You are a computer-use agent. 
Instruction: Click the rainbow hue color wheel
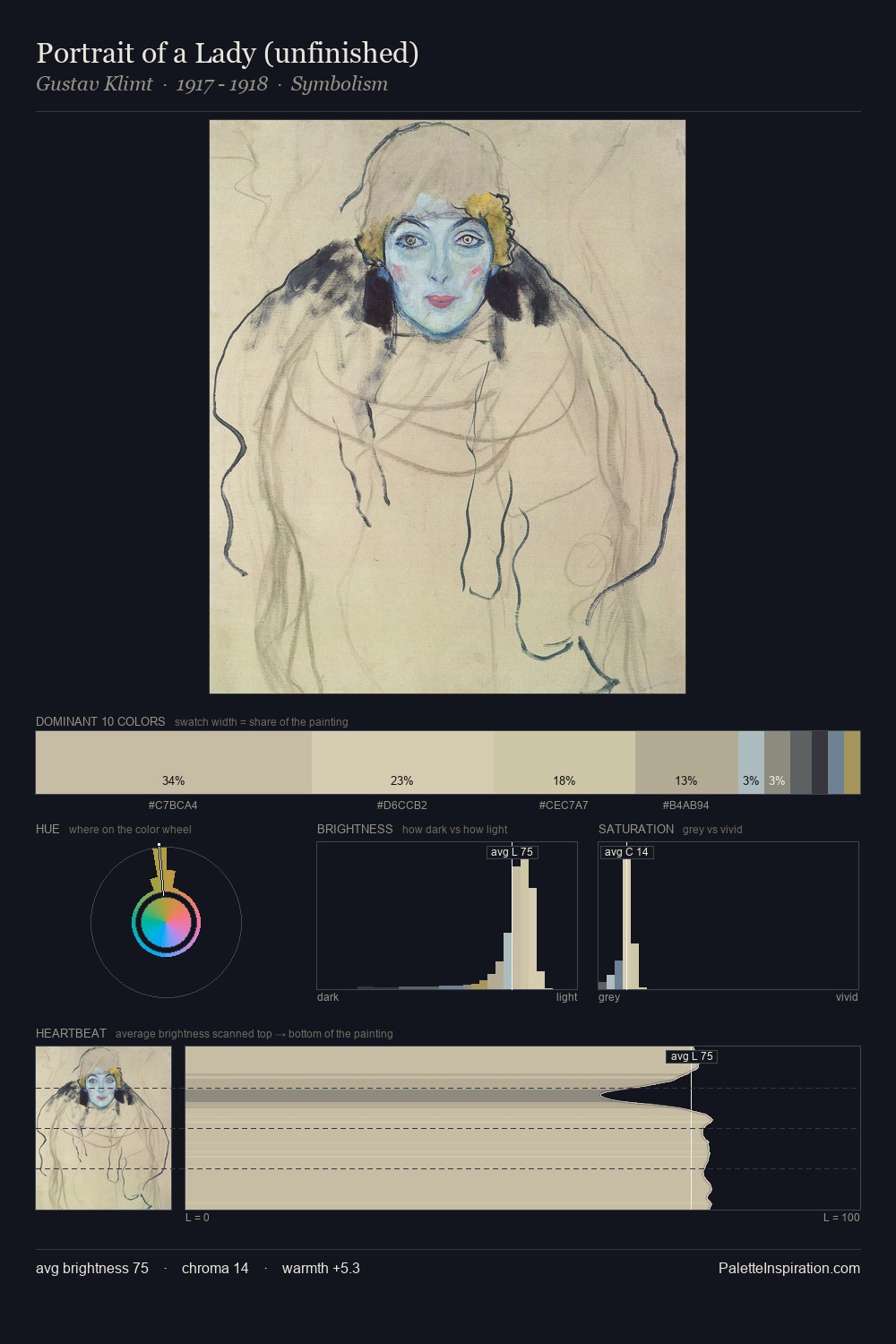tap(166, 923)
